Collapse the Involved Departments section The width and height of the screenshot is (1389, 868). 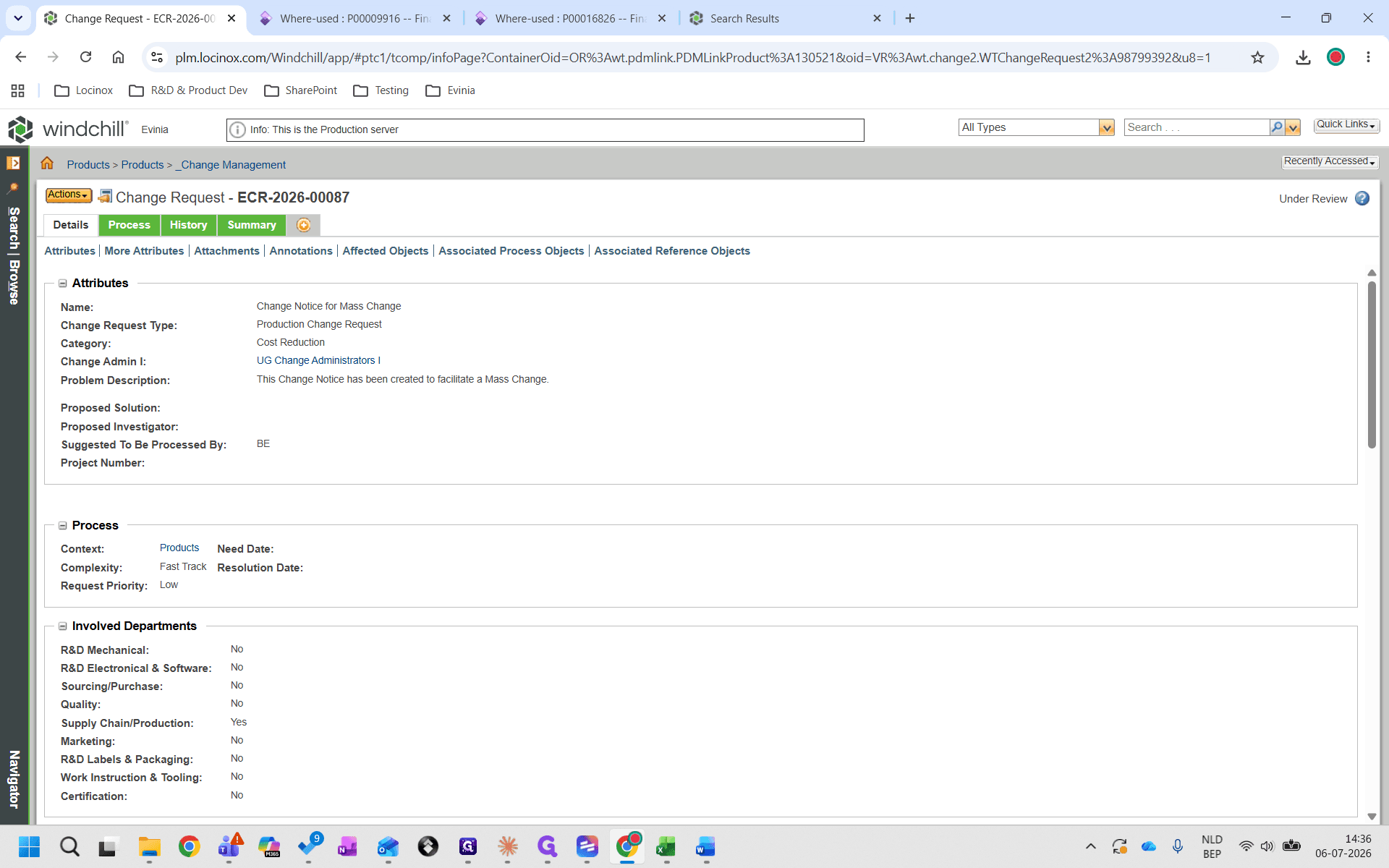click(63, 626)
